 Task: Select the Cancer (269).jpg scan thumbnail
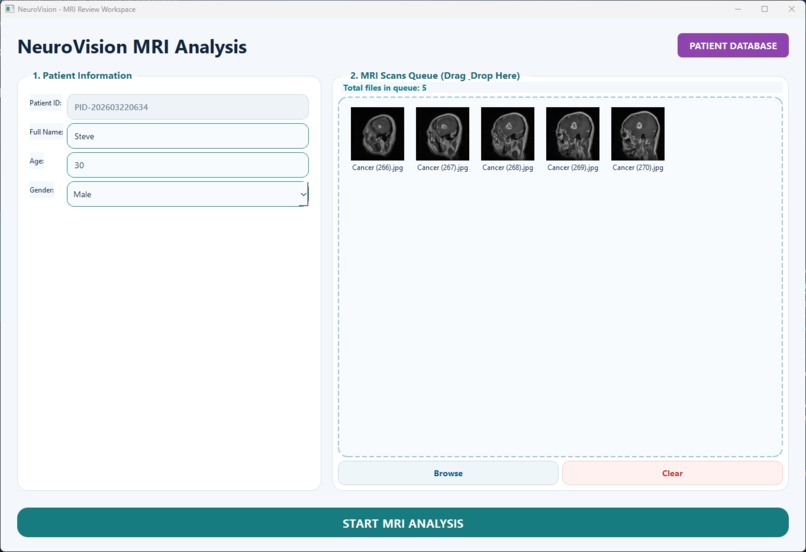(x=573, y=134)
